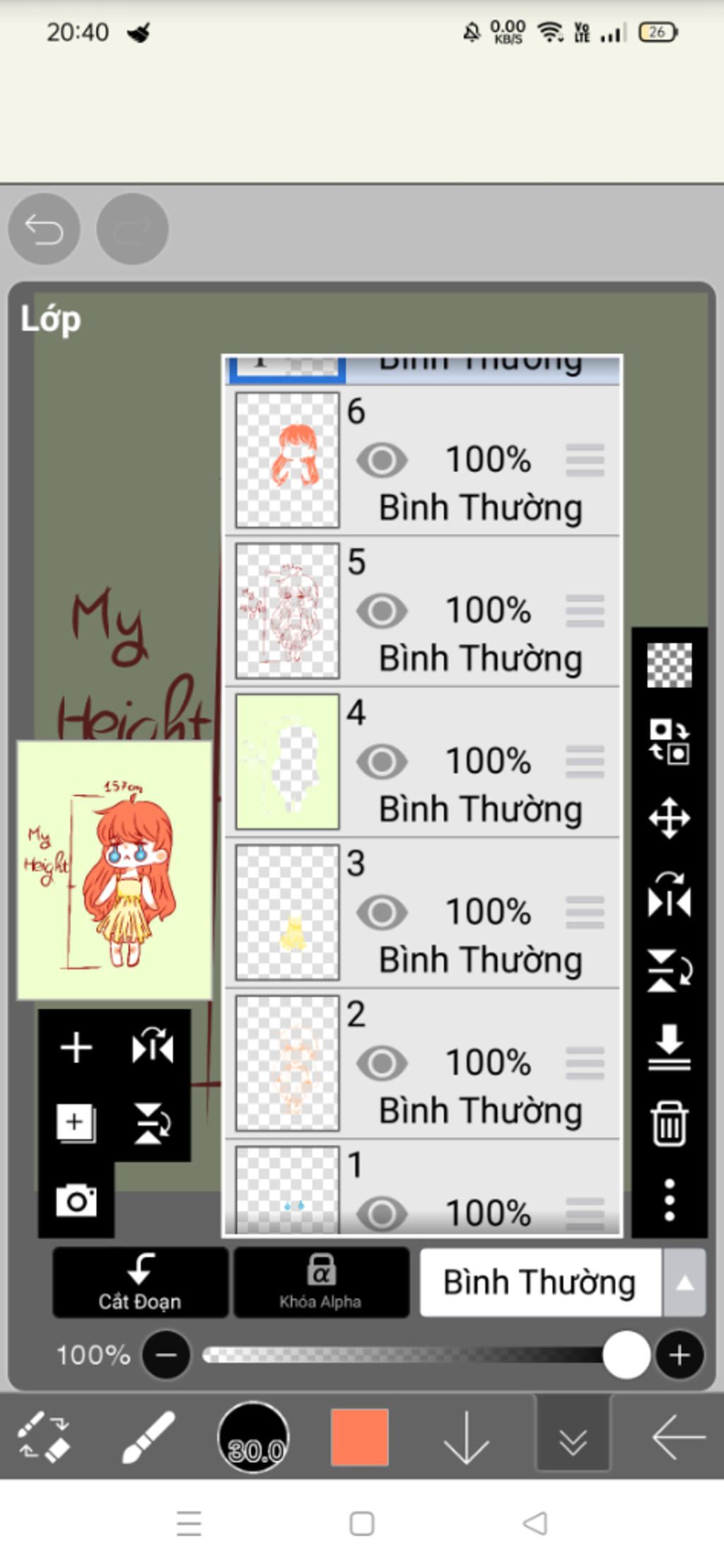Tap the undo arrow button
The width and height of the screenshot is (724, 1568).
click(44, 229)
